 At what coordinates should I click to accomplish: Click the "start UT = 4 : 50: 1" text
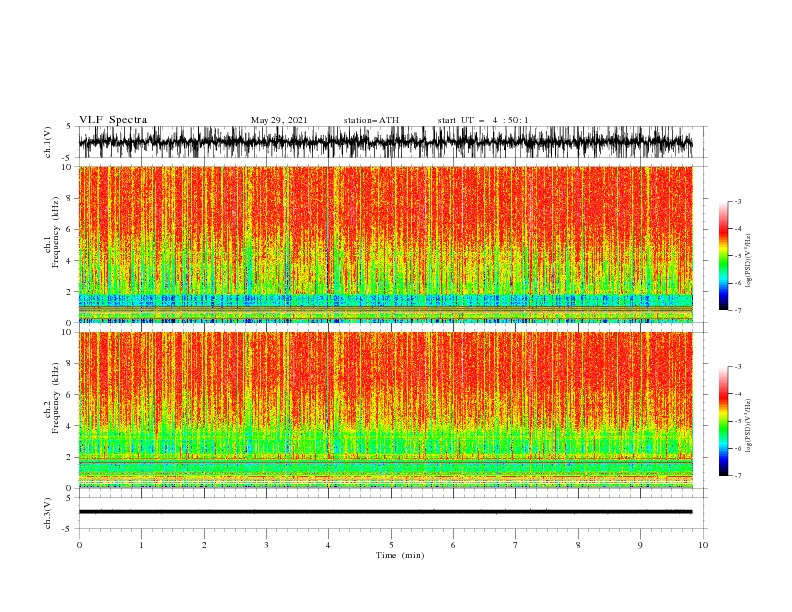(483, 120)
